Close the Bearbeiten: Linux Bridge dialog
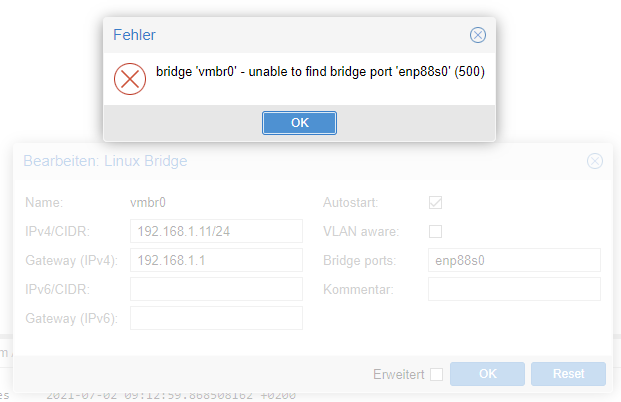The height and width of the screenshot is (402, 621). tap(595, 161)
